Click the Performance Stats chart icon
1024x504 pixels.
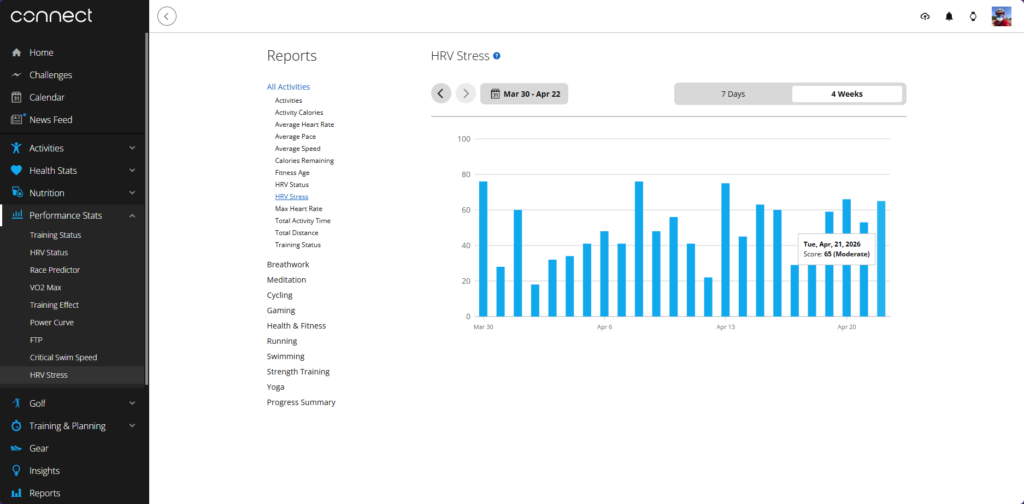[x=17, y=215]
